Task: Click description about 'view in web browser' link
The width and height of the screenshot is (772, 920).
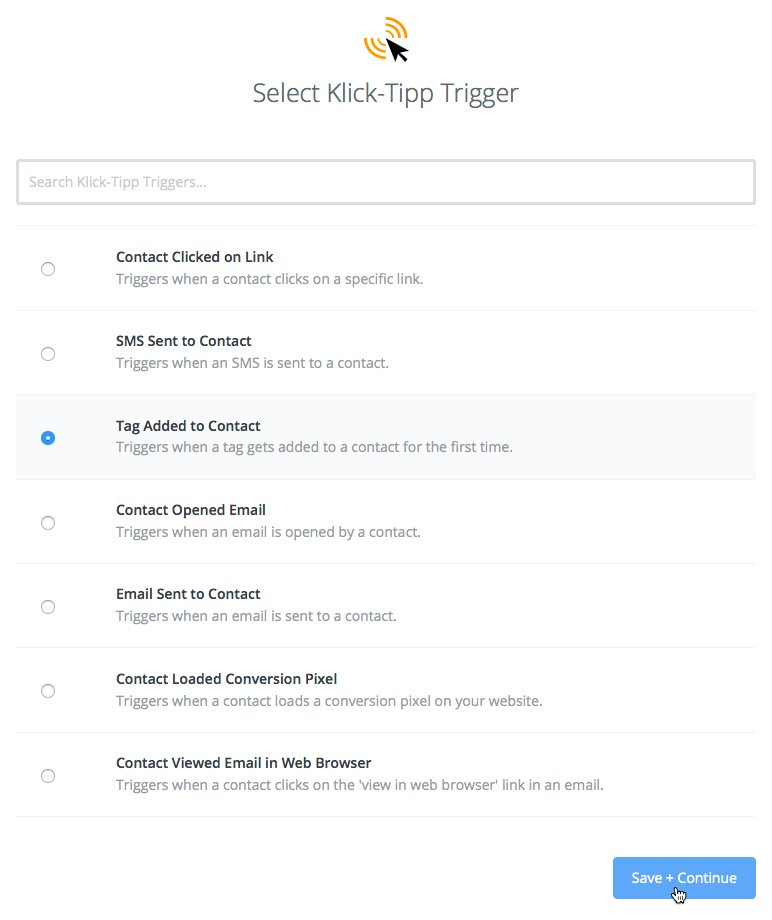Action: tap(360, 785)
